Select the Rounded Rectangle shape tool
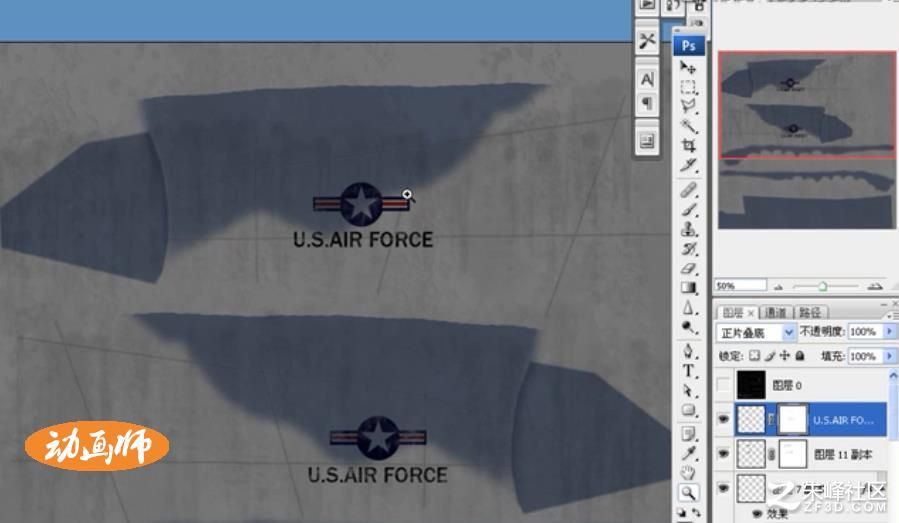This screenshot has width=899, height=523. pyautogui.click(x=688, y=411)
